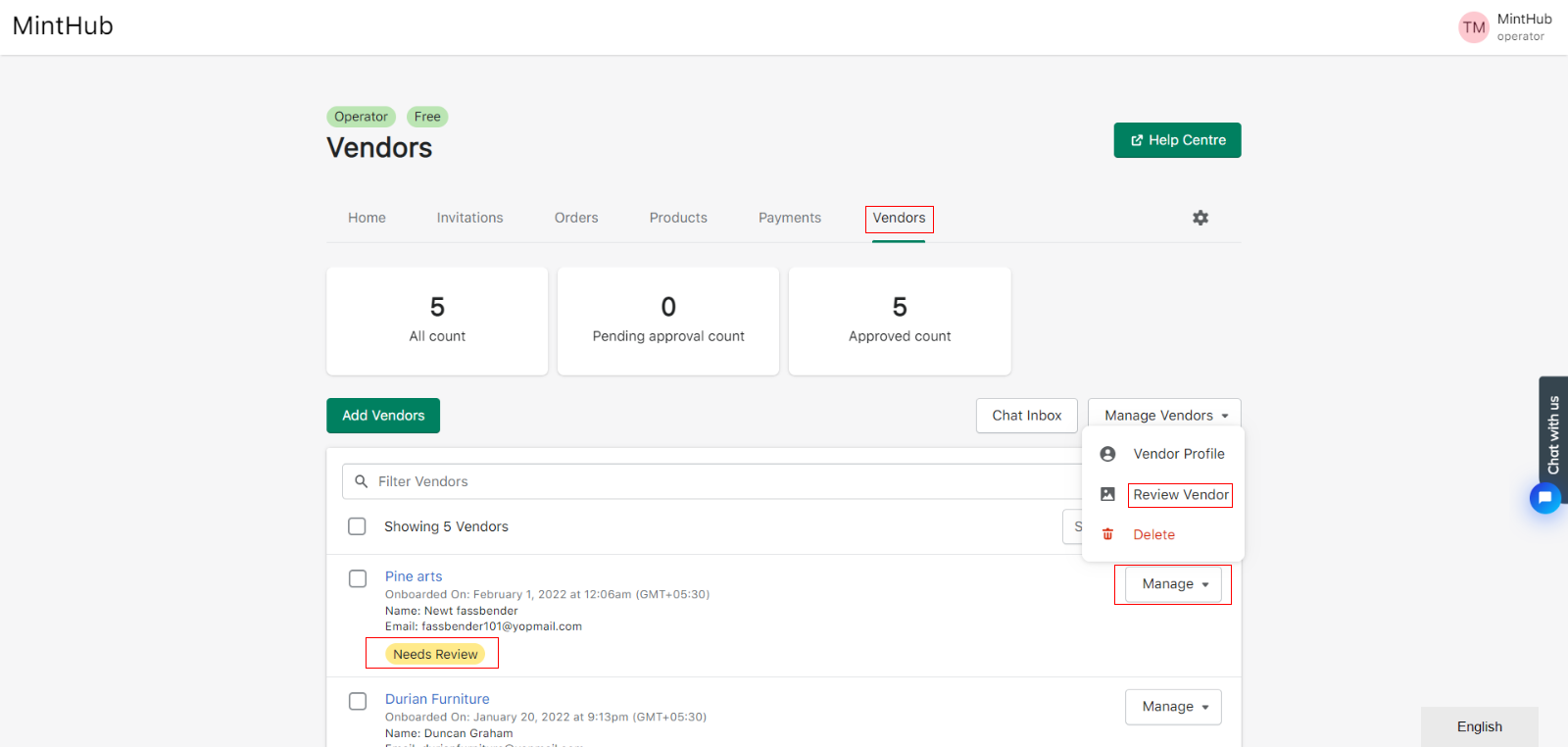The height and width of the screenshot is (747, 1568).
Task: Open the Chat Inbox
Action: (x=1027, y=416)
